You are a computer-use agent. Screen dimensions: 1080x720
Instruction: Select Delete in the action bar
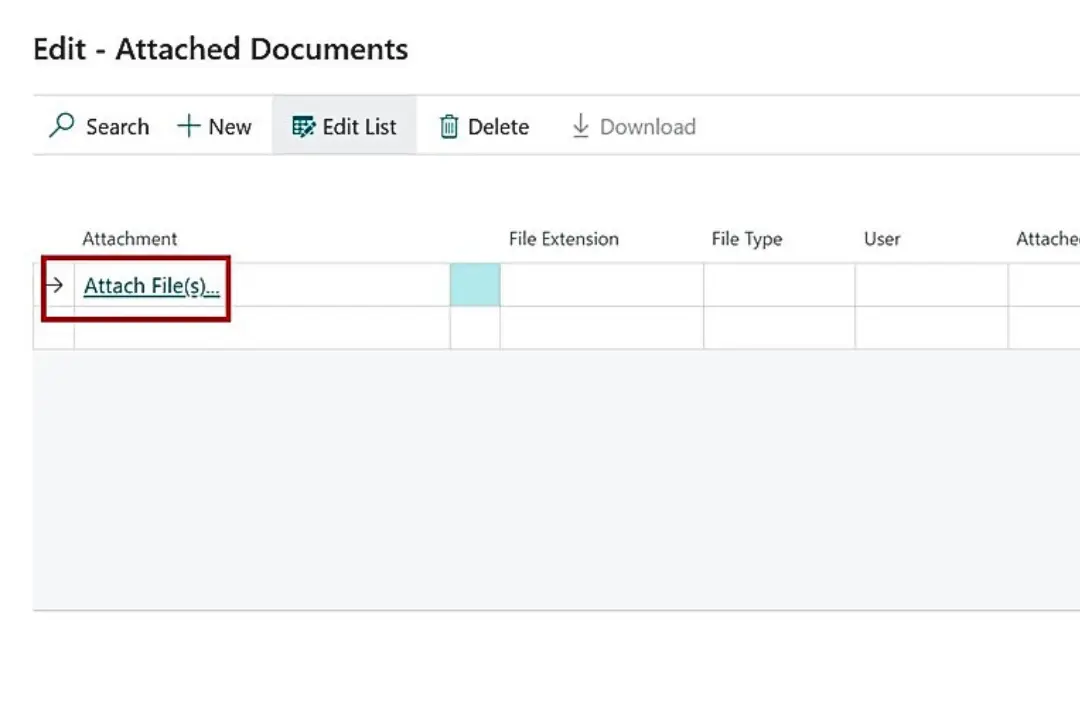tap(485, 126)
